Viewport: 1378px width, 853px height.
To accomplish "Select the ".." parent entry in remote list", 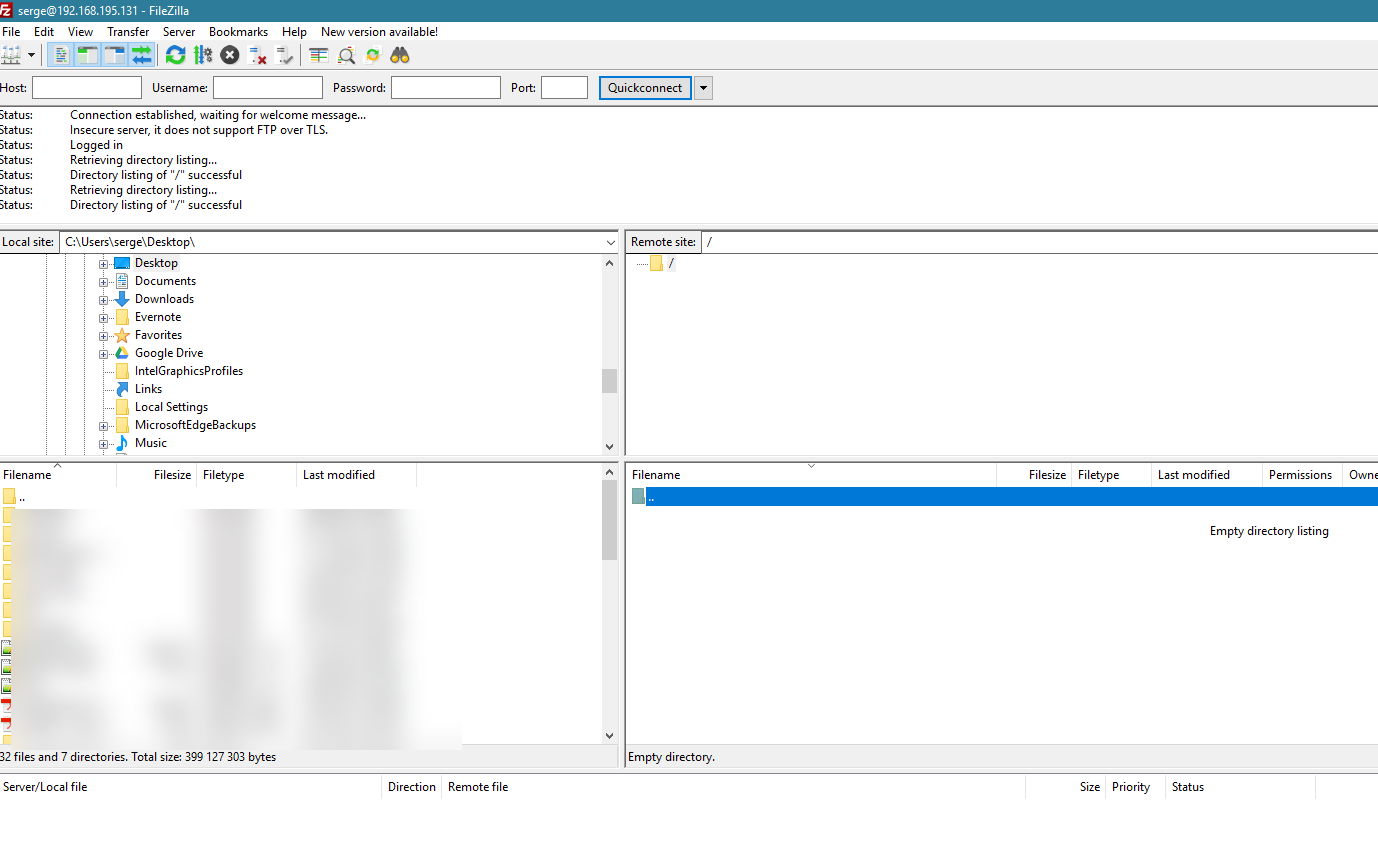I will click(1002, 497).
